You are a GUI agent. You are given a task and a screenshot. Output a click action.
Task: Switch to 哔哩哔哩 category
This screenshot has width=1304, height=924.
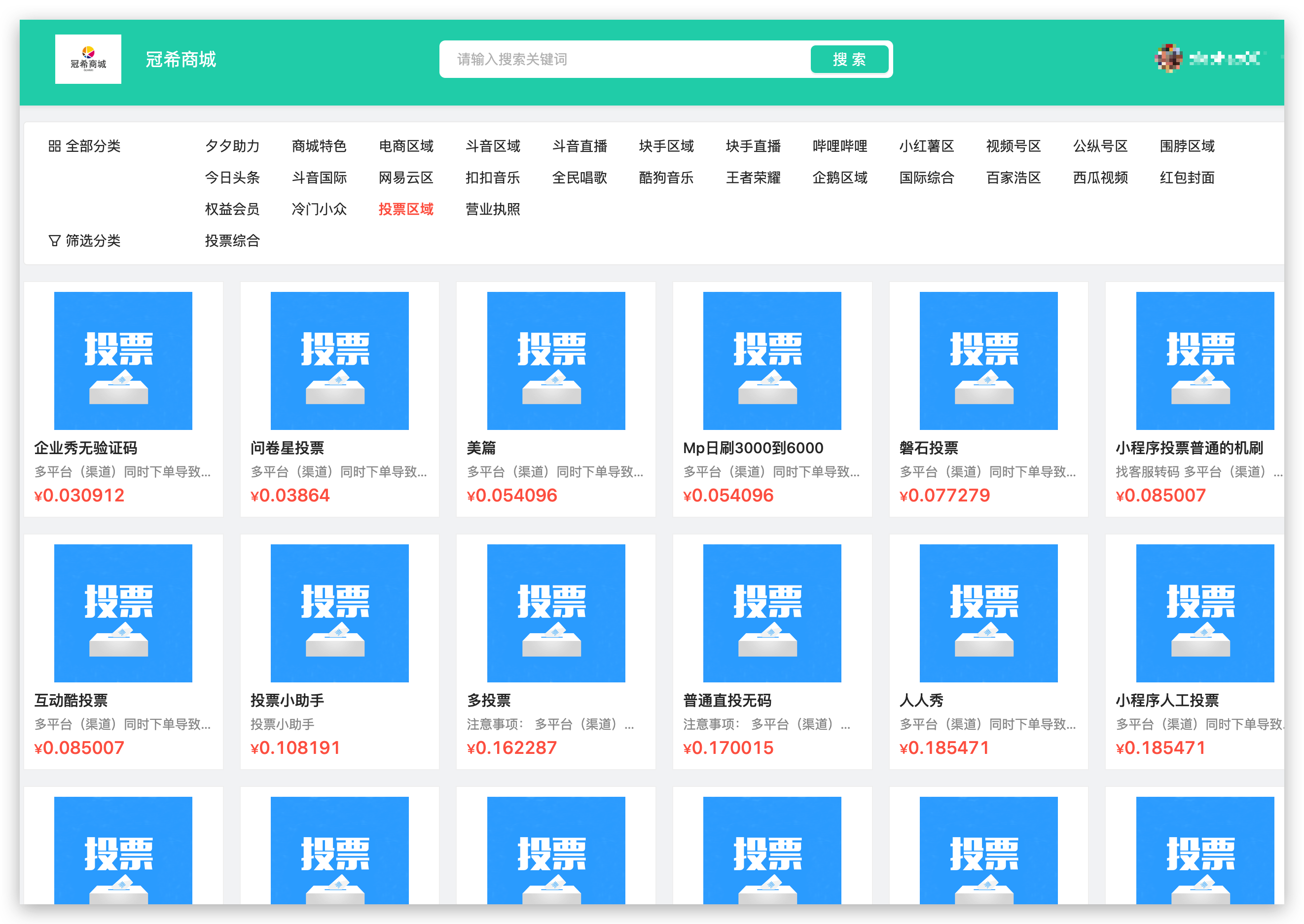[839, 146]
